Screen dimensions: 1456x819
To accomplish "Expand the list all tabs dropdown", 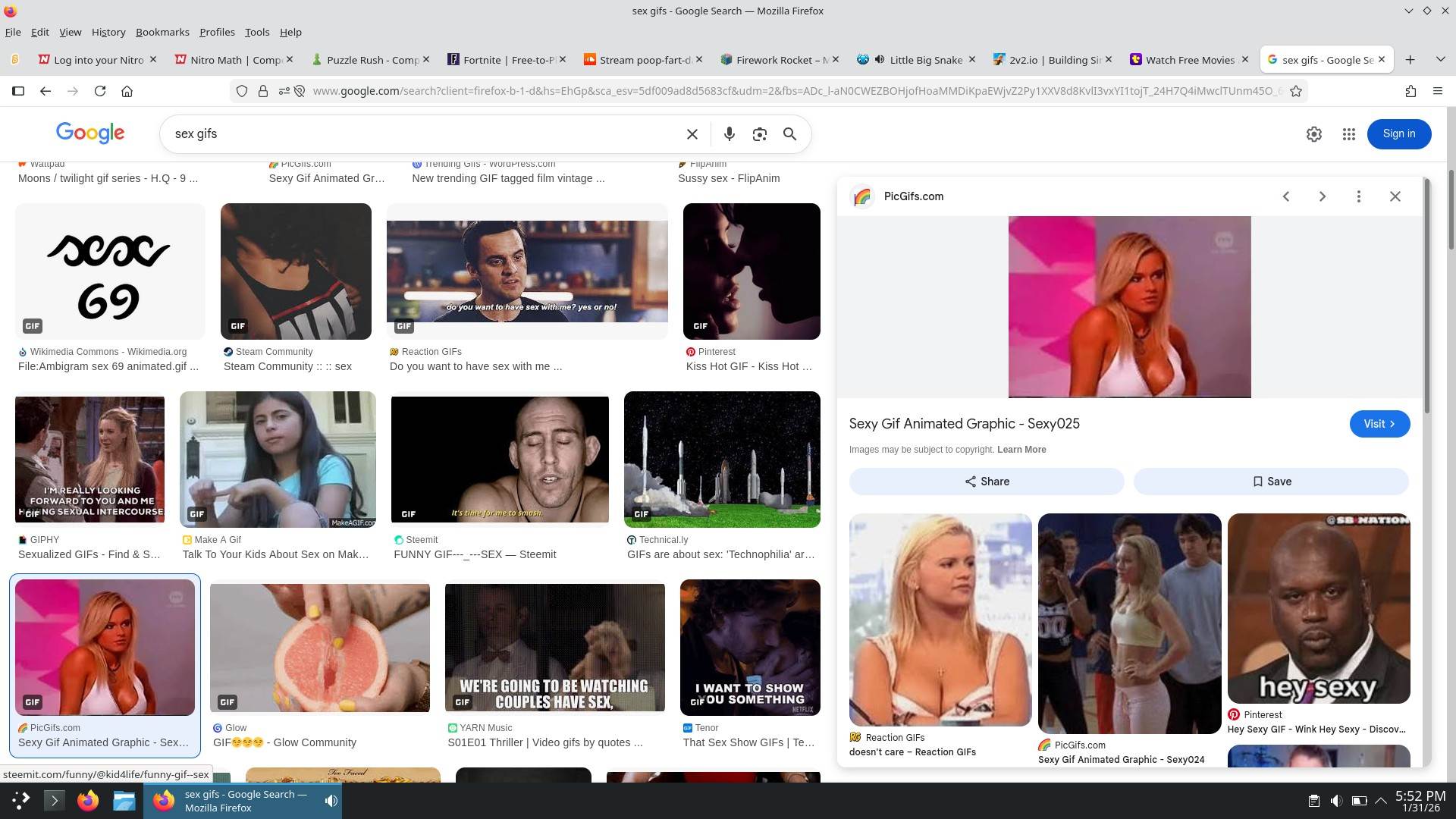I will click(x=1440, y=60).
